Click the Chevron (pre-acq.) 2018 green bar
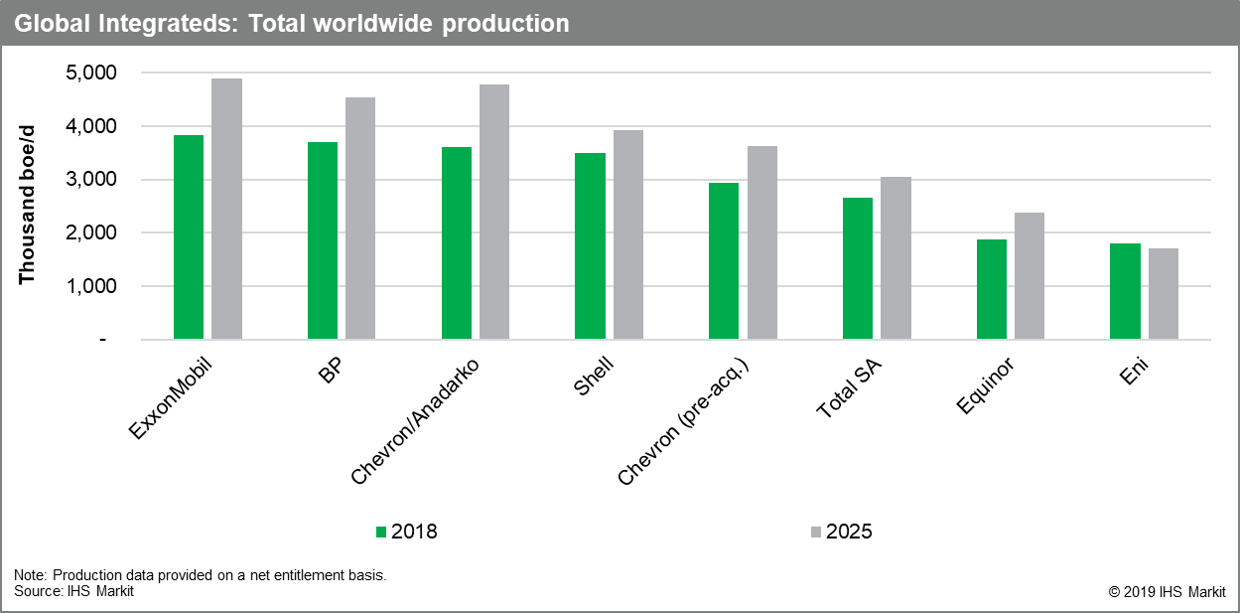1240x613 pixels. coord(724,261)
